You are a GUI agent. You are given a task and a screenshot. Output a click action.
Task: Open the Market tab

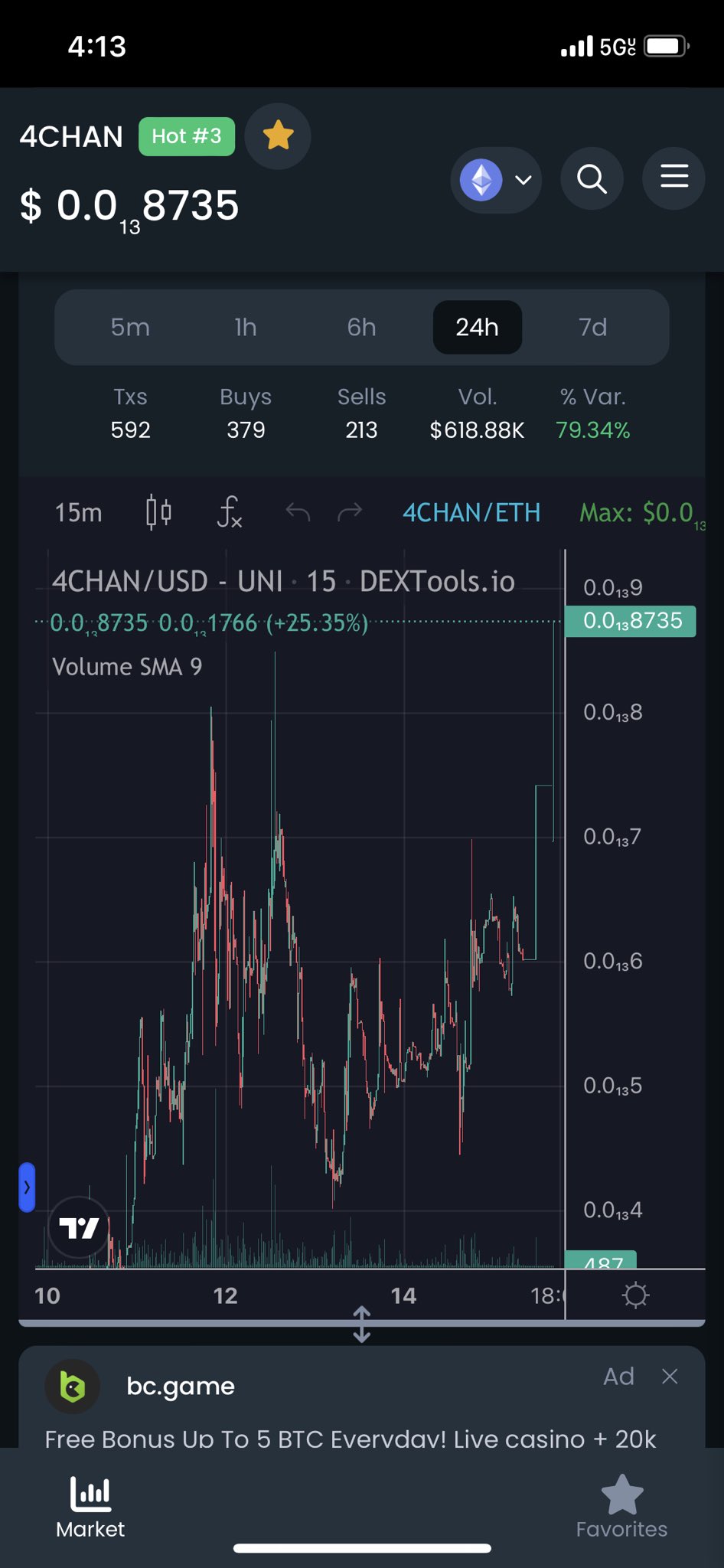pyautogui.click(x=90, y=1508)
